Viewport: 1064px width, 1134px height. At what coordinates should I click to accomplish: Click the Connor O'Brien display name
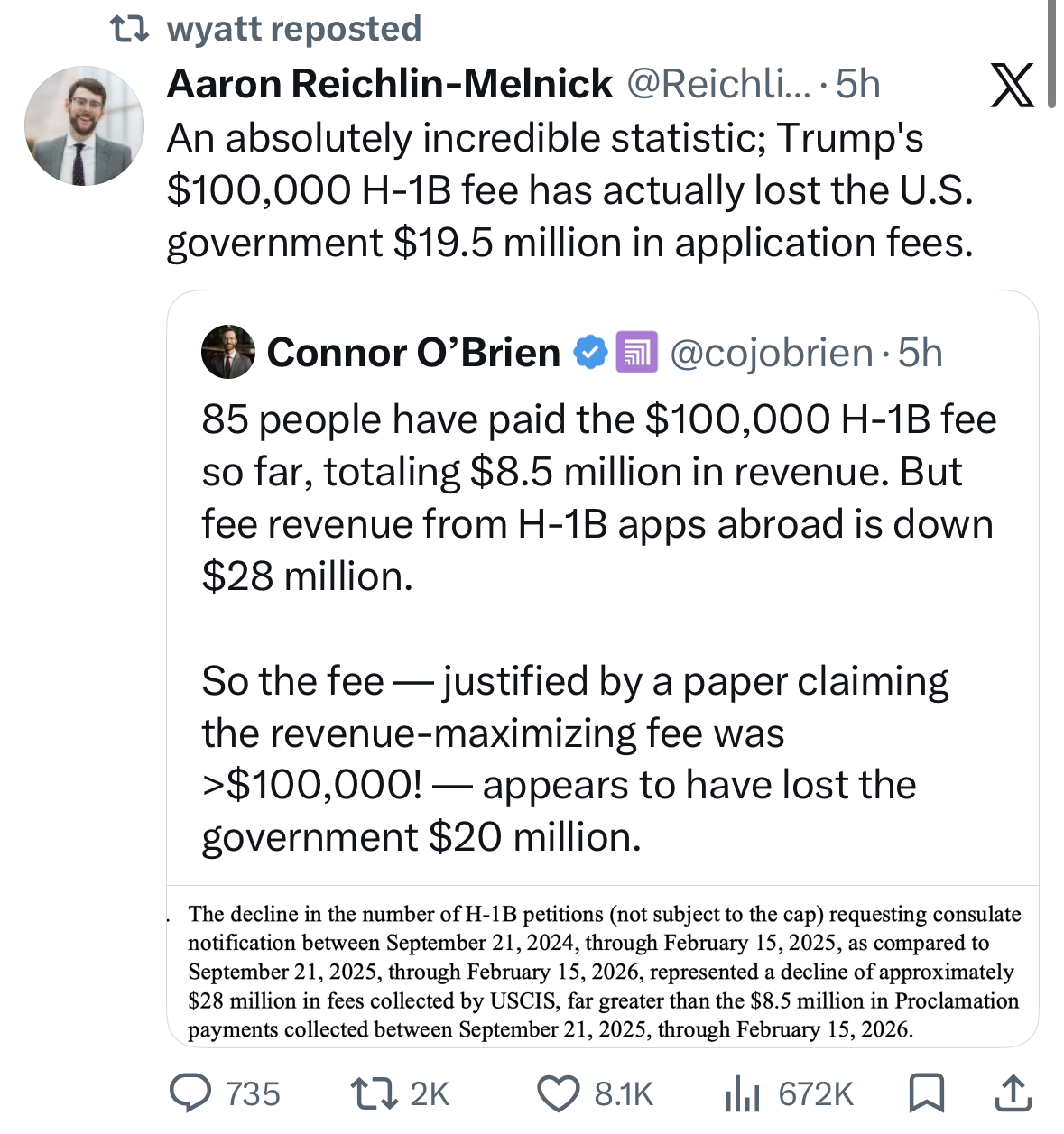pyautogui.click(x=413, y=353)
